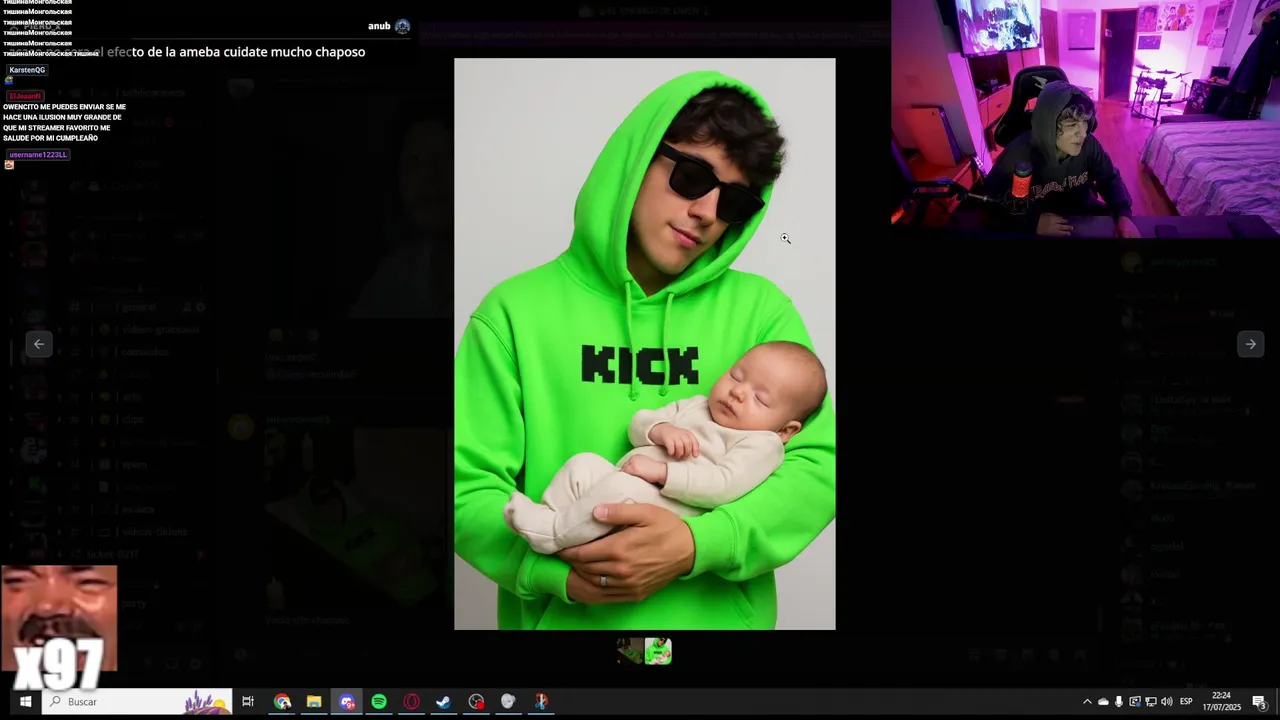
Task: Open the volume speaker tray icon
Action: pyautogui.click(x=1167, y=701)
